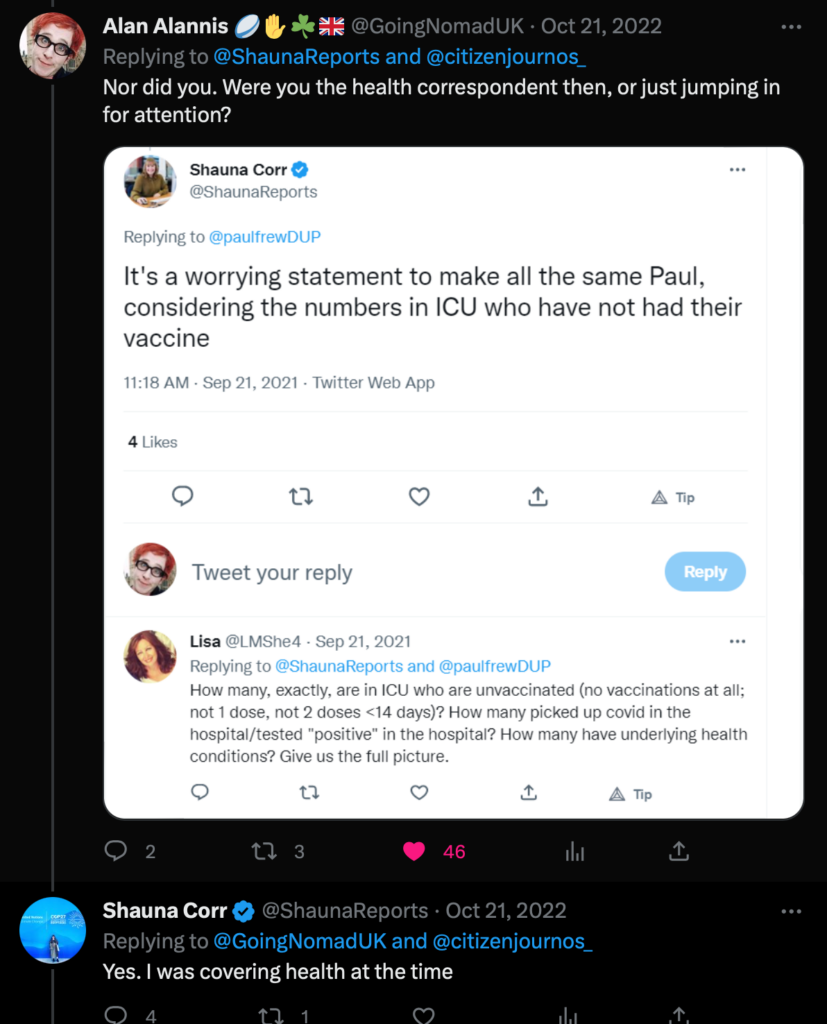Click Alan Alannis profile avatar
Viewport: 827px width, 1024px height.
(53, 46)
